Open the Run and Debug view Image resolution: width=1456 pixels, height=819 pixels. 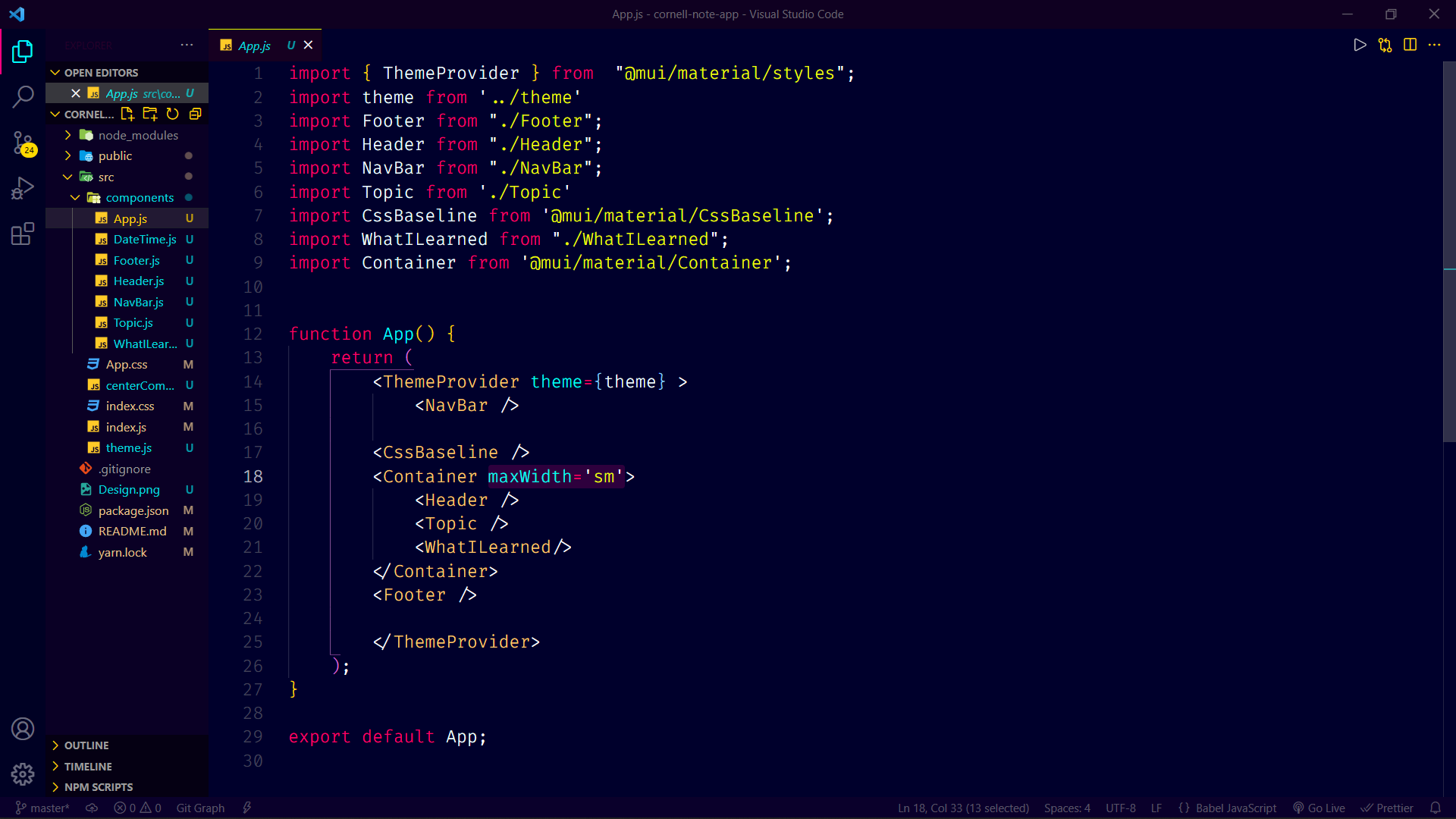click(x=23, y=187)
